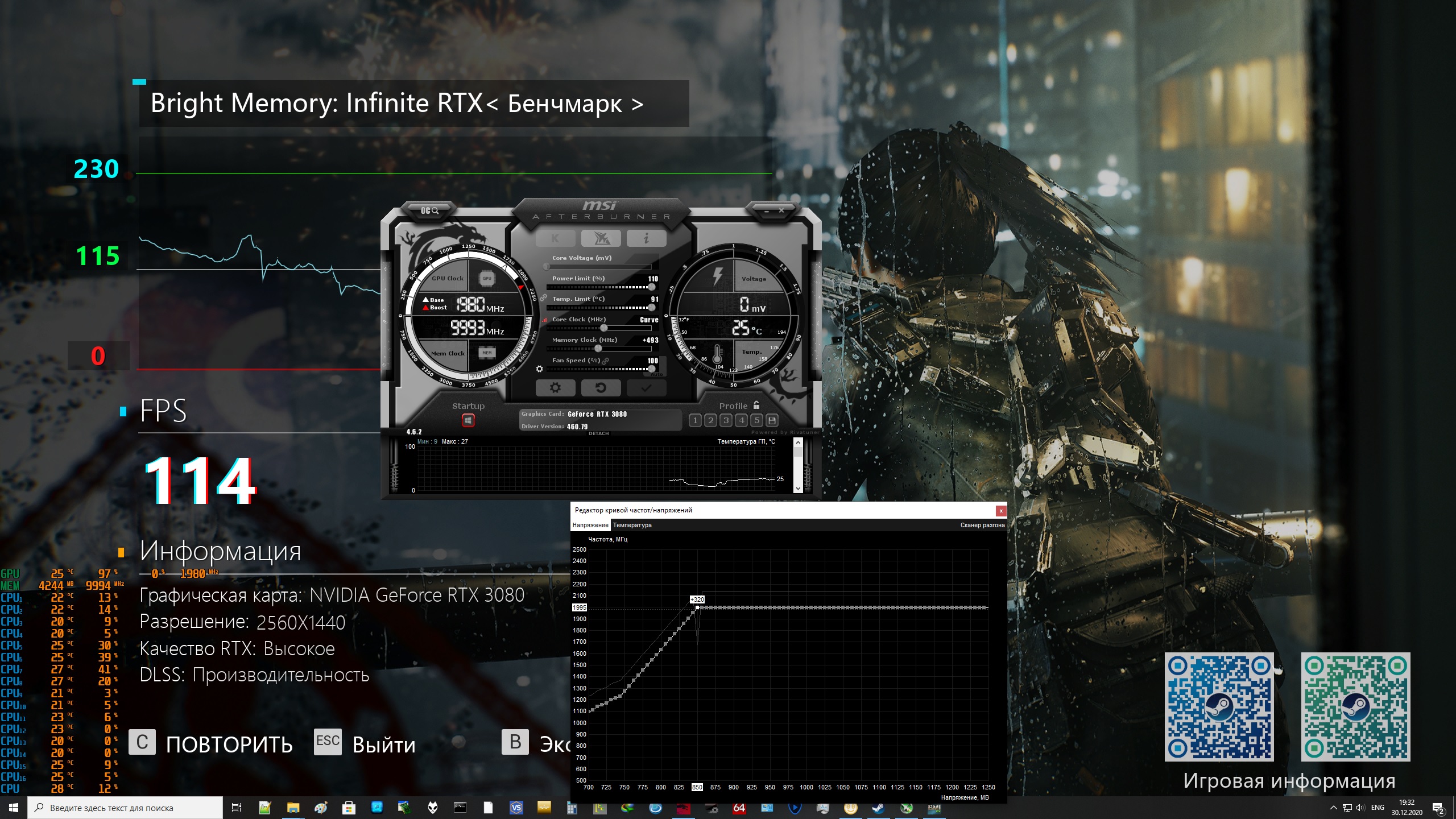Click the Temp. Limit slider handle
The width and height of the screenshot is (1456, 819).
coord(652,308)
